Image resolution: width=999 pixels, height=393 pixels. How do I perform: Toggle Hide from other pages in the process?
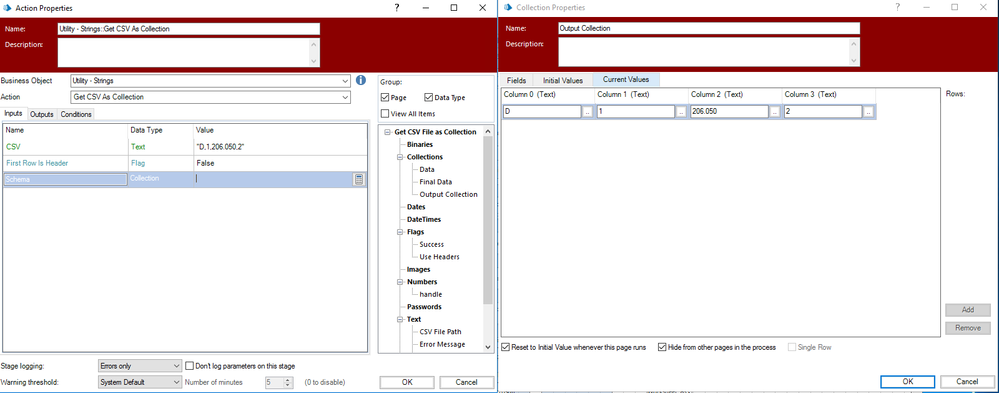click(662, 348)
